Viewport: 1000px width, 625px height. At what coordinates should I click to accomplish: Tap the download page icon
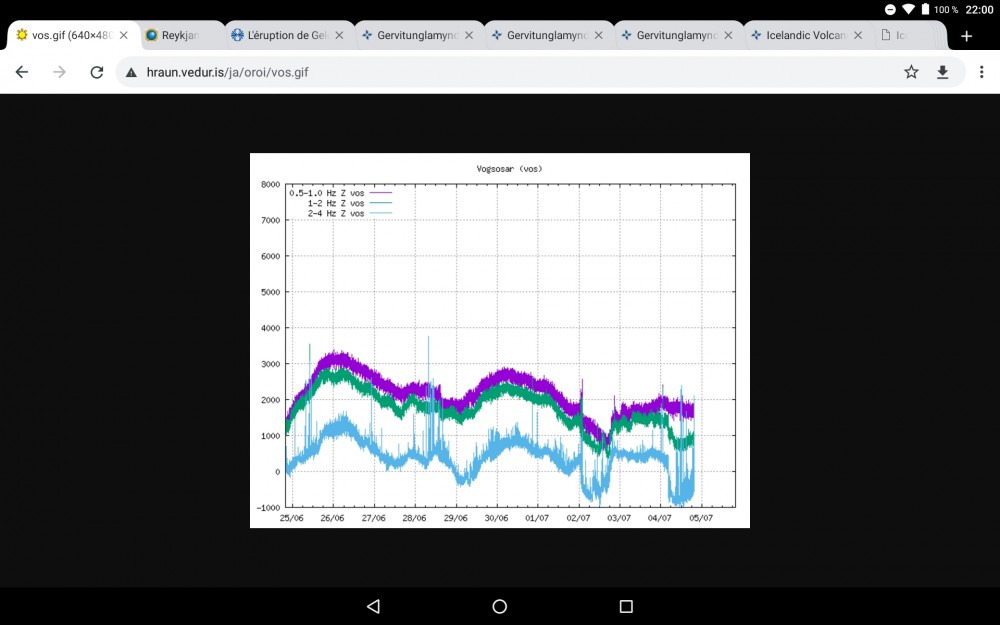[942, 72]
